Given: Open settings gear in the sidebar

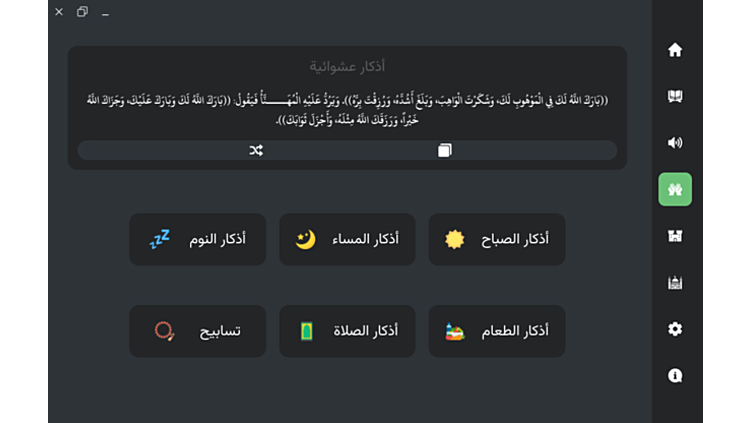Looking at the screenshot, I should pyautogui.click(x=675, y=329).
